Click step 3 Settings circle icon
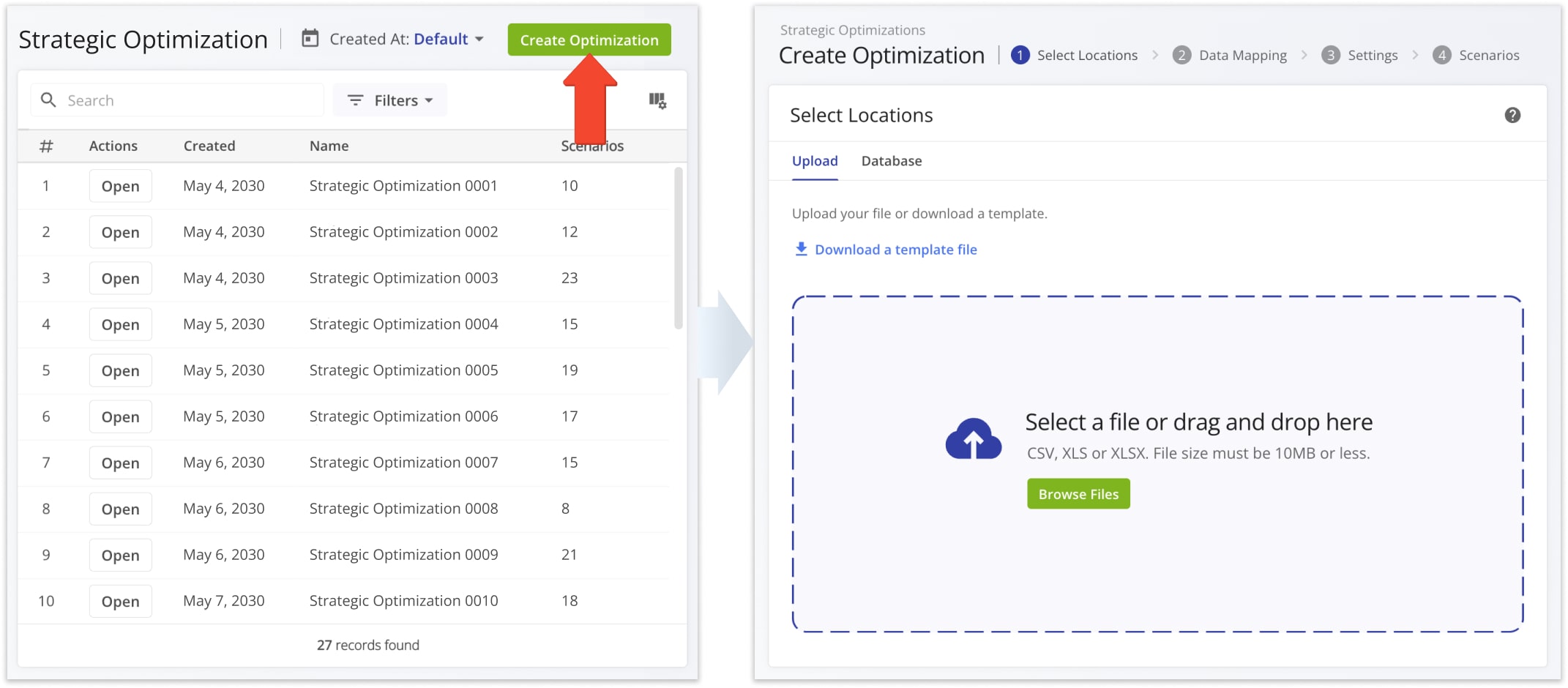Image resolution: width=1568 pixels, height=688 pixels. tap(1330, 55)
